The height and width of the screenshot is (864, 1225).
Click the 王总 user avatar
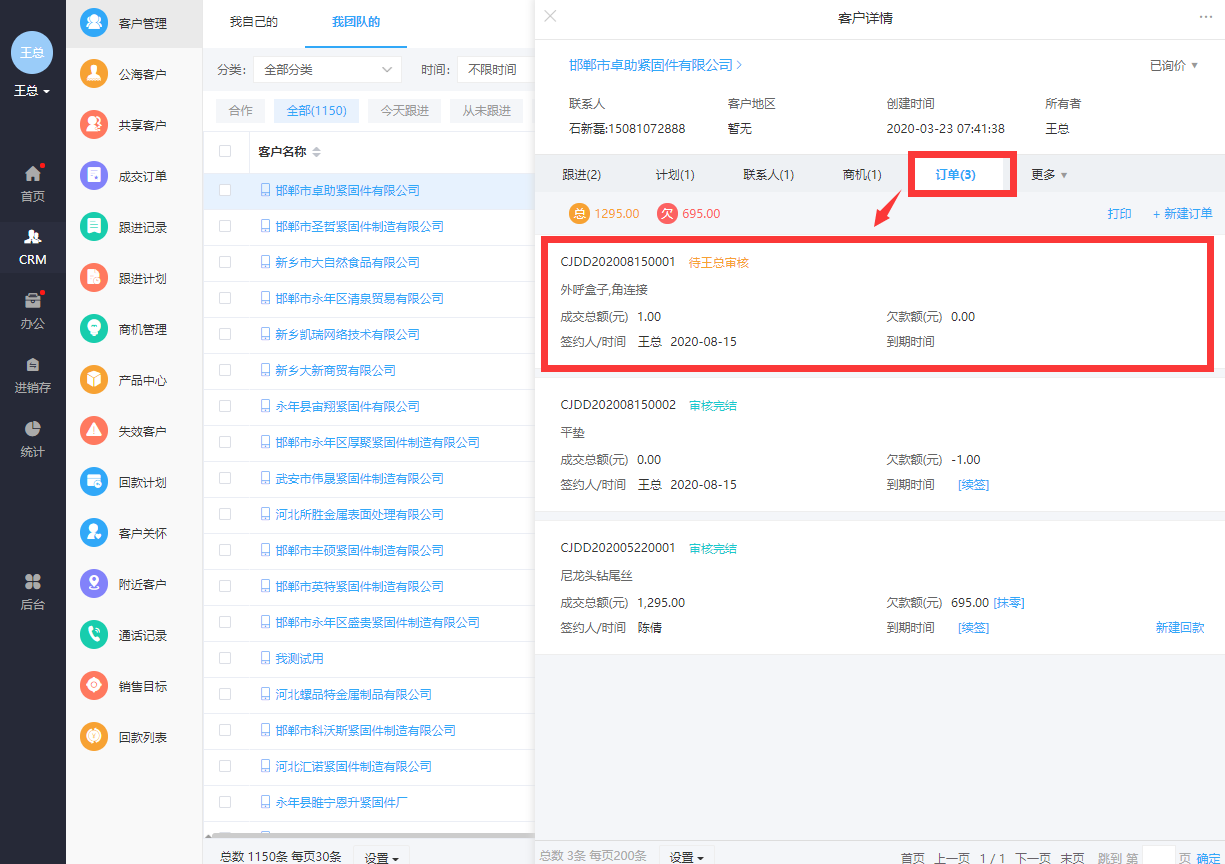point(32,52)
